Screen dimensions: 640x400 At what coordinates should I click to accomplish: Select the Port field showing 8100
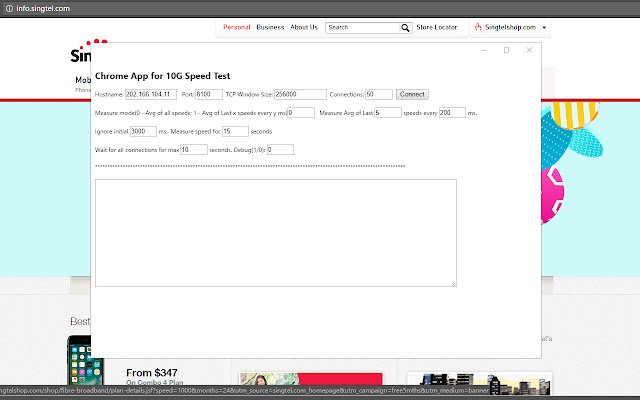tap(209, 94)
